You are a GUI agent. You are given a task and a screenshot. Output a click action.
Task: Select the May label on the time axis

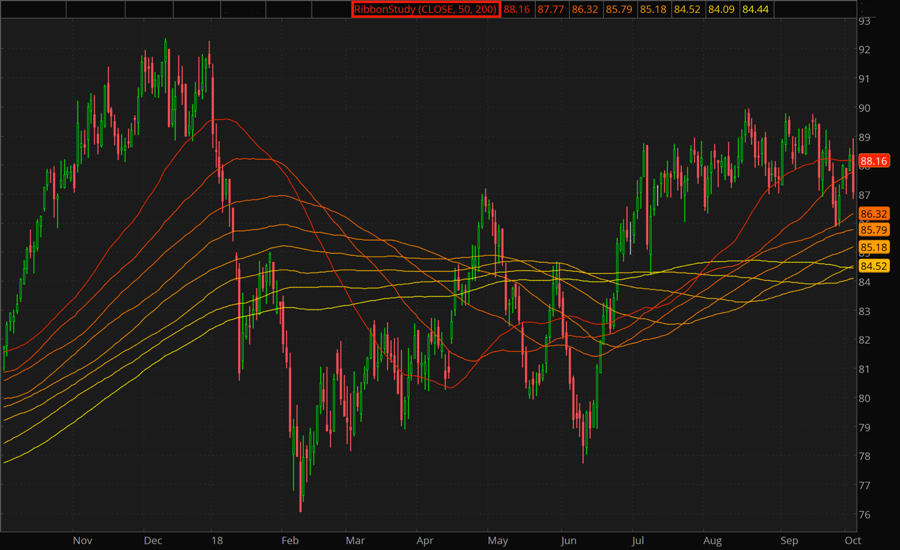coord(497,538)
